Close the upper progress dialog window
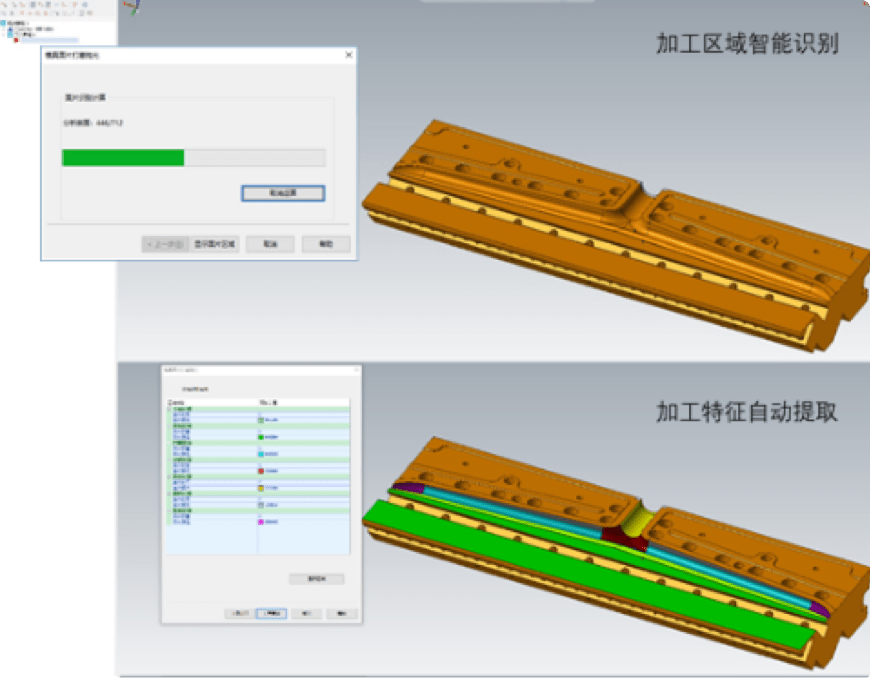 tap(348, 54)
